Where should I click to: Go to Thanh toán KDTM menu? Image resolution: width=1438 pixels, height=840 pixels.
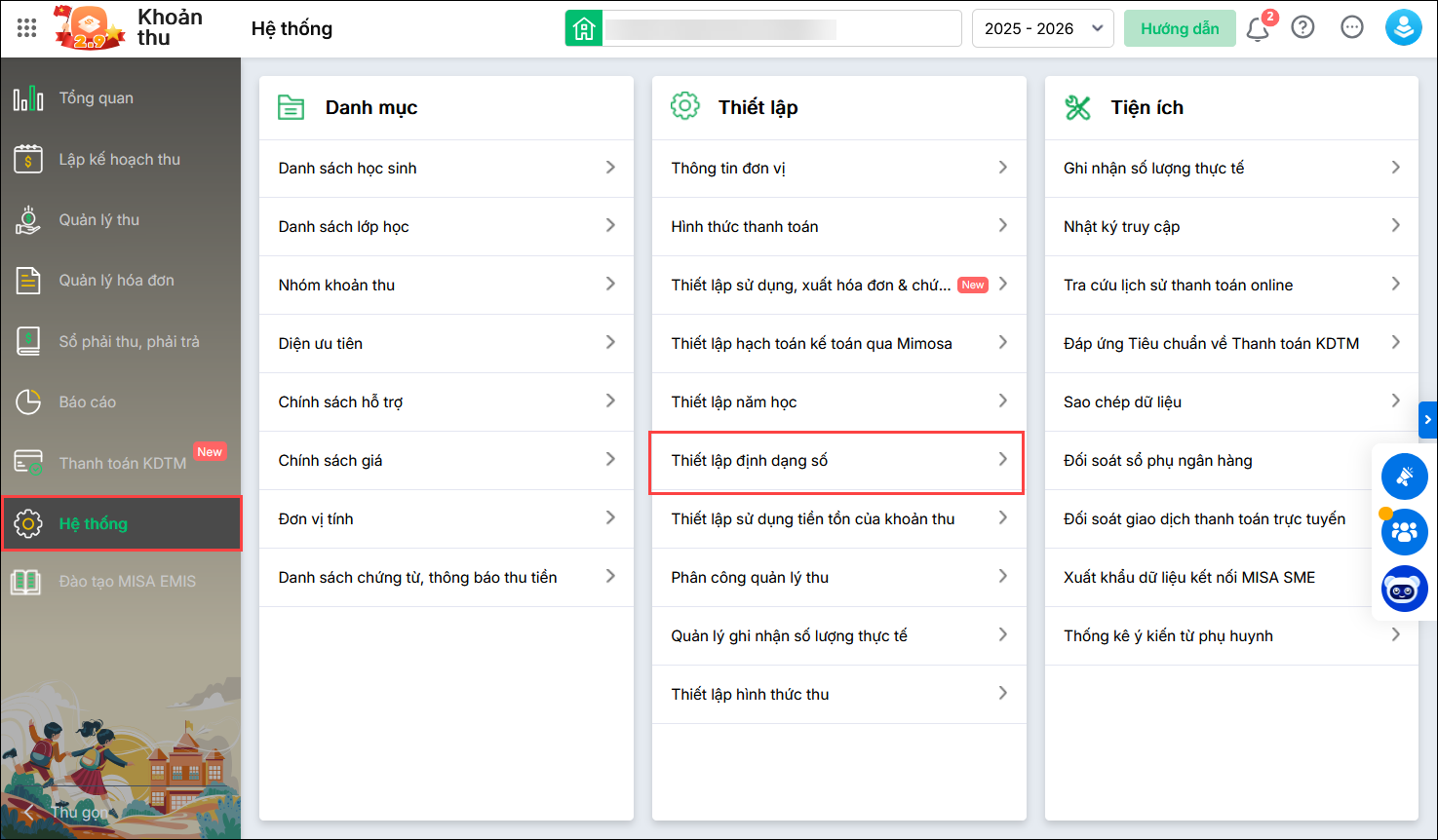point(122,463)
